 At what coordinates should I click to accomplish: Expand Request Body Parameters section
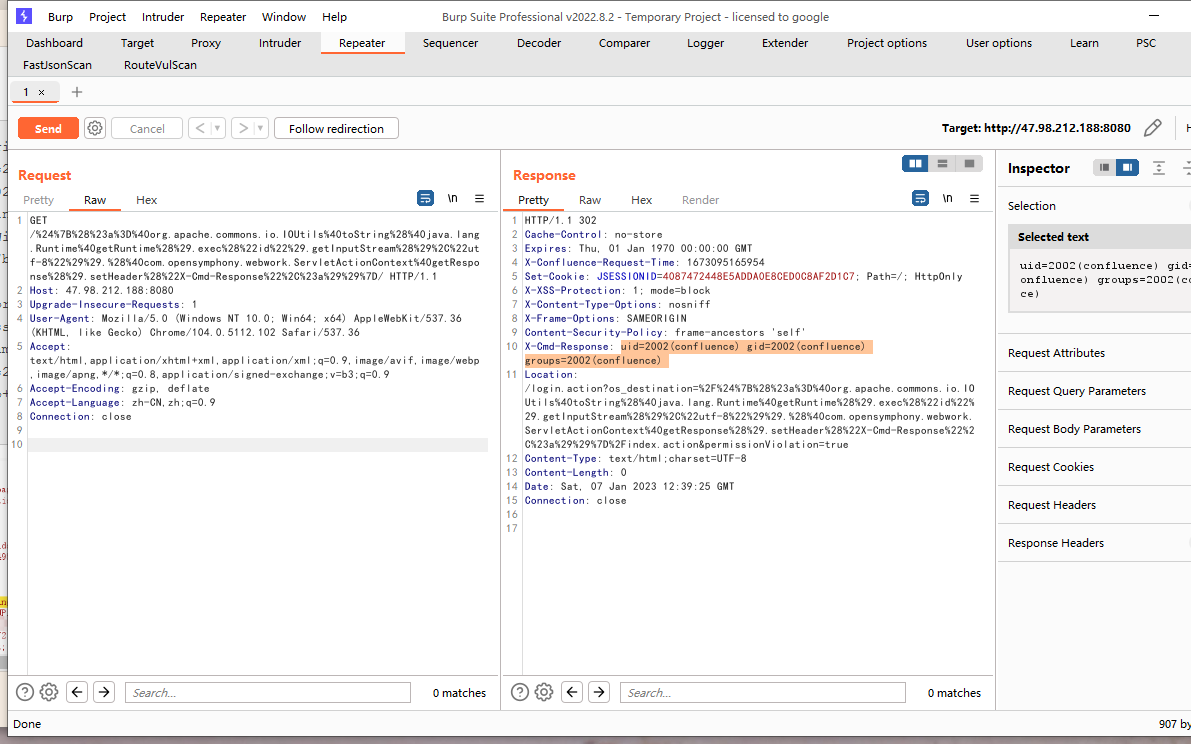(x=1094, y=429)
